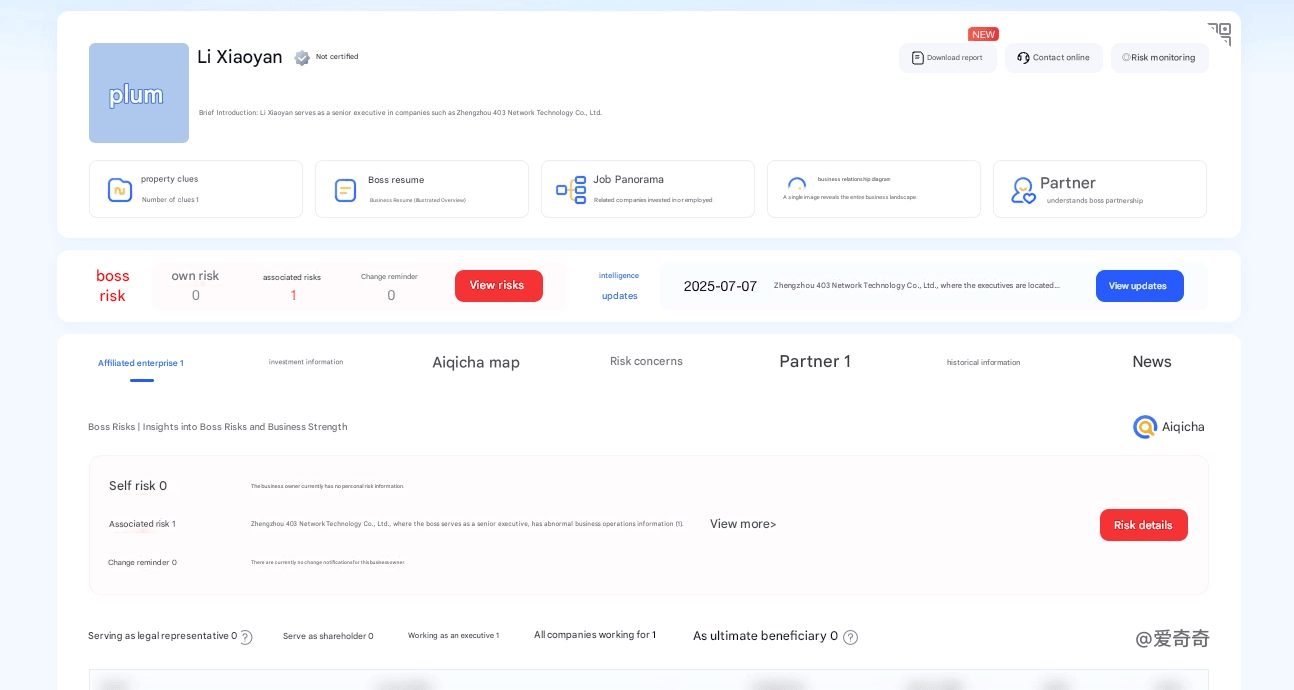The width and height of the screenshot is (1294, 690).
Task: Click help icon beside legal representative
Action: coord(246,637)
